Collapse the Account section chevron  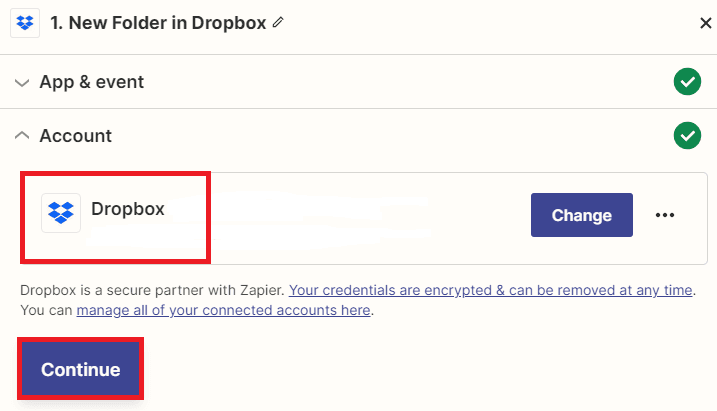22,135
